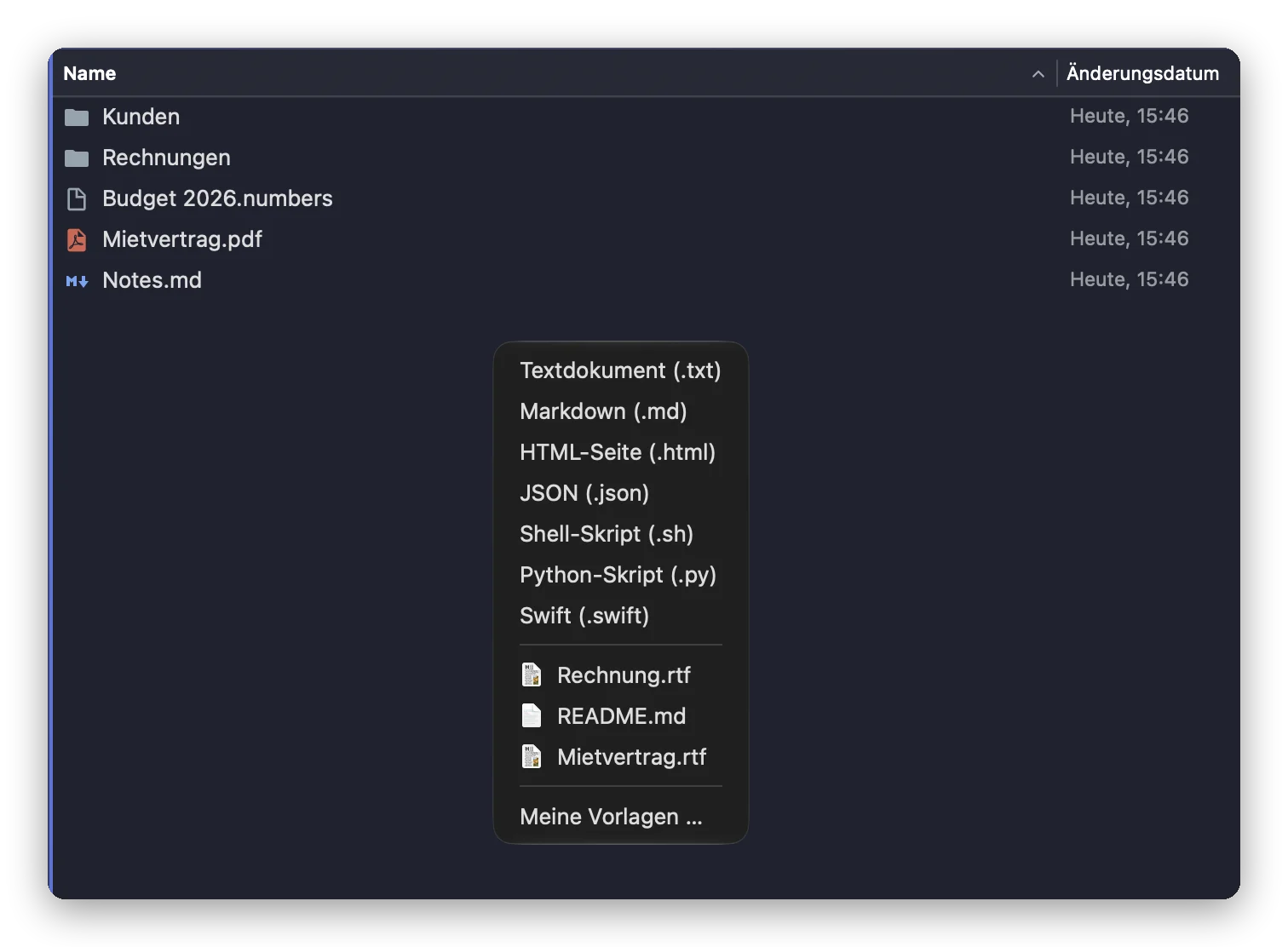Click the Notes.md row modification date
Image resolution: width=1288 pixels, height=947 pixels.
(1129, 279)
